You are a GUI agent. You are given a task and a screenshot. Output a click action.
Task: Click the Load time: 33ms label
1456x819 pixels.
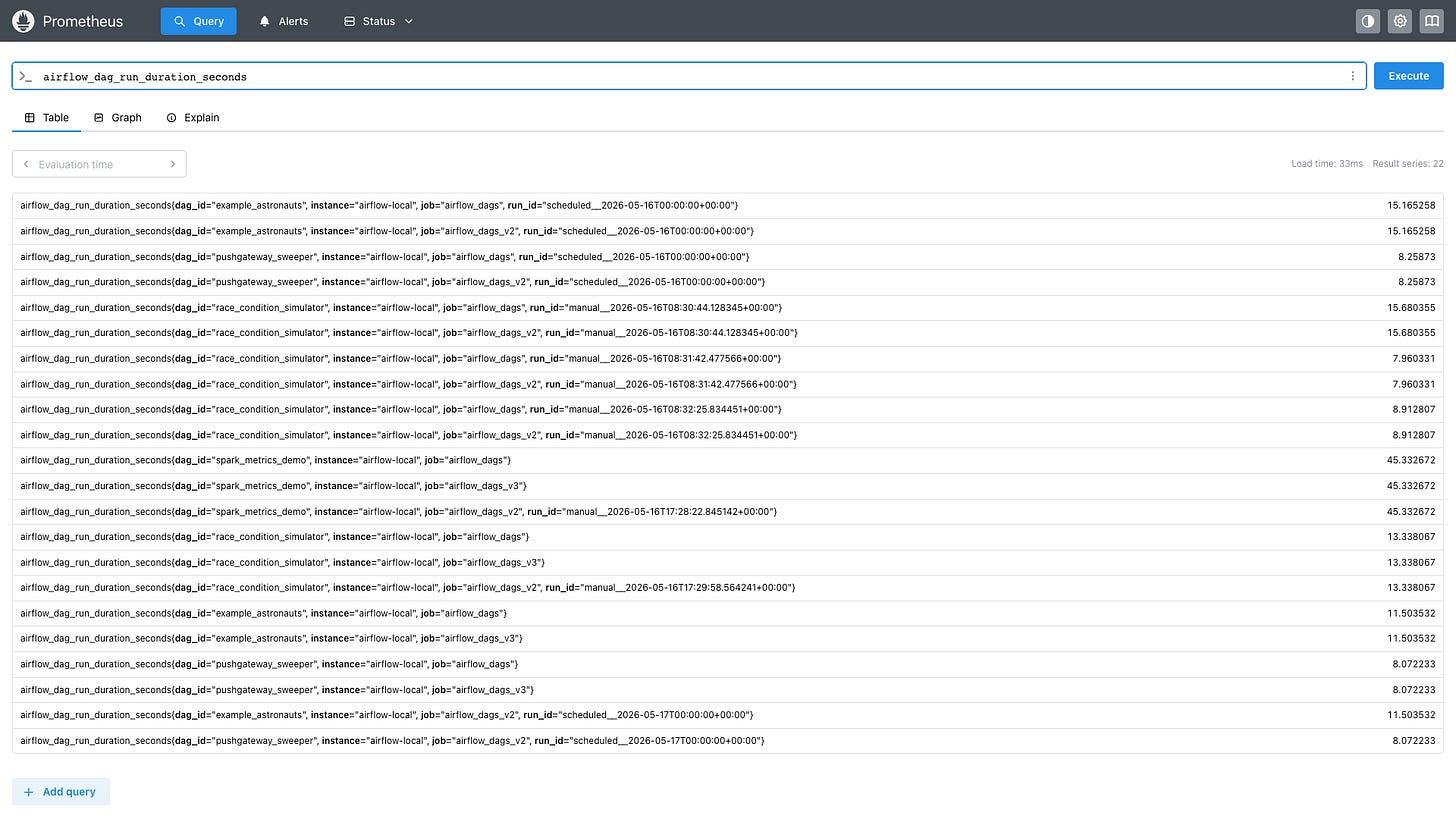coord(1327,164)
